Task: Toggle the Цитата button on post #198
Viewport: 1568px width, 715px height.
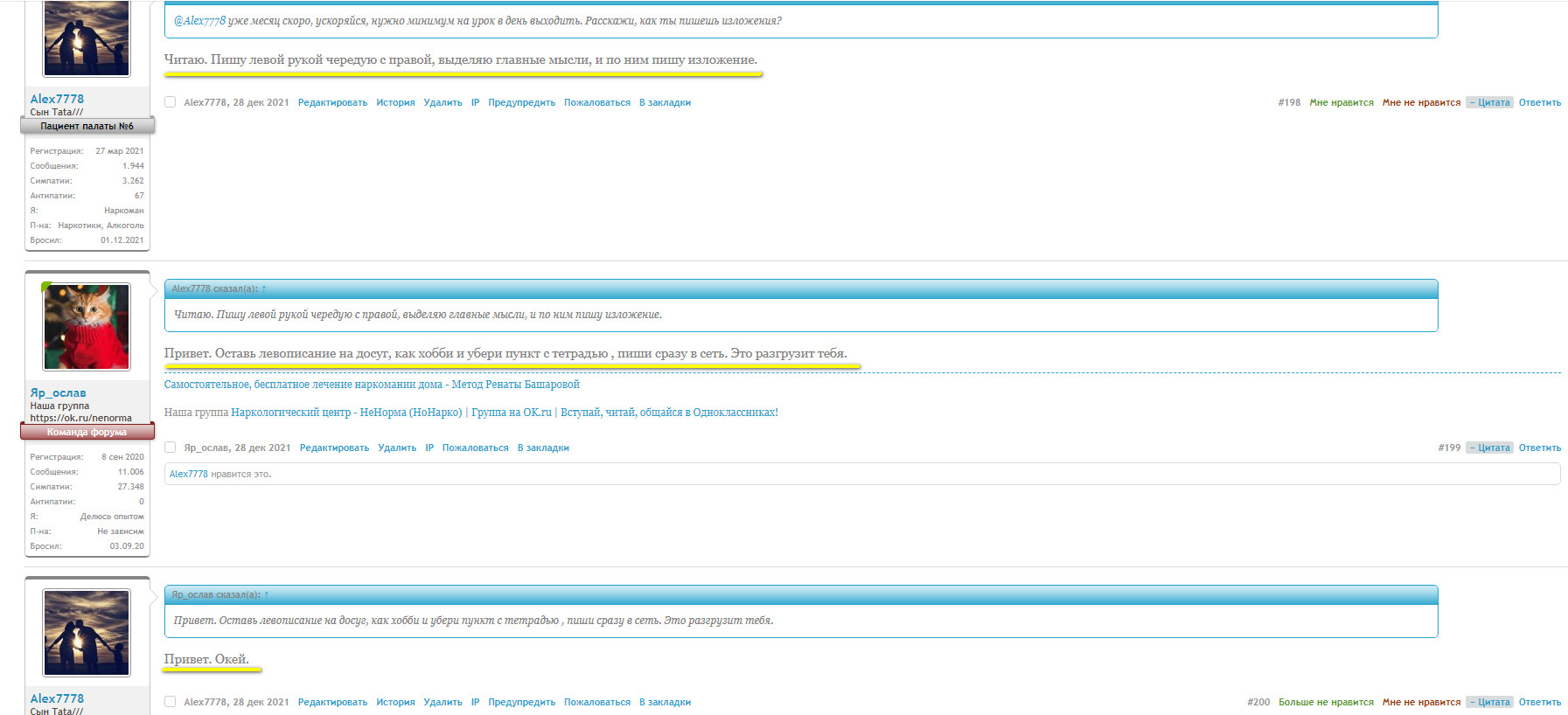Action: click(1490, 102)
